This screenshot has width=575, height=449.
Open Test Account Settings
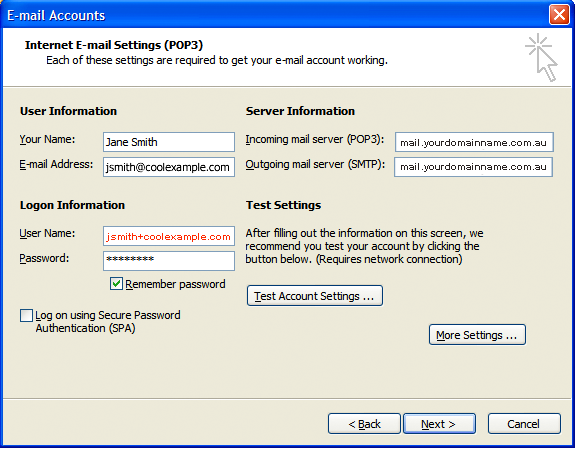pos(315,296)
